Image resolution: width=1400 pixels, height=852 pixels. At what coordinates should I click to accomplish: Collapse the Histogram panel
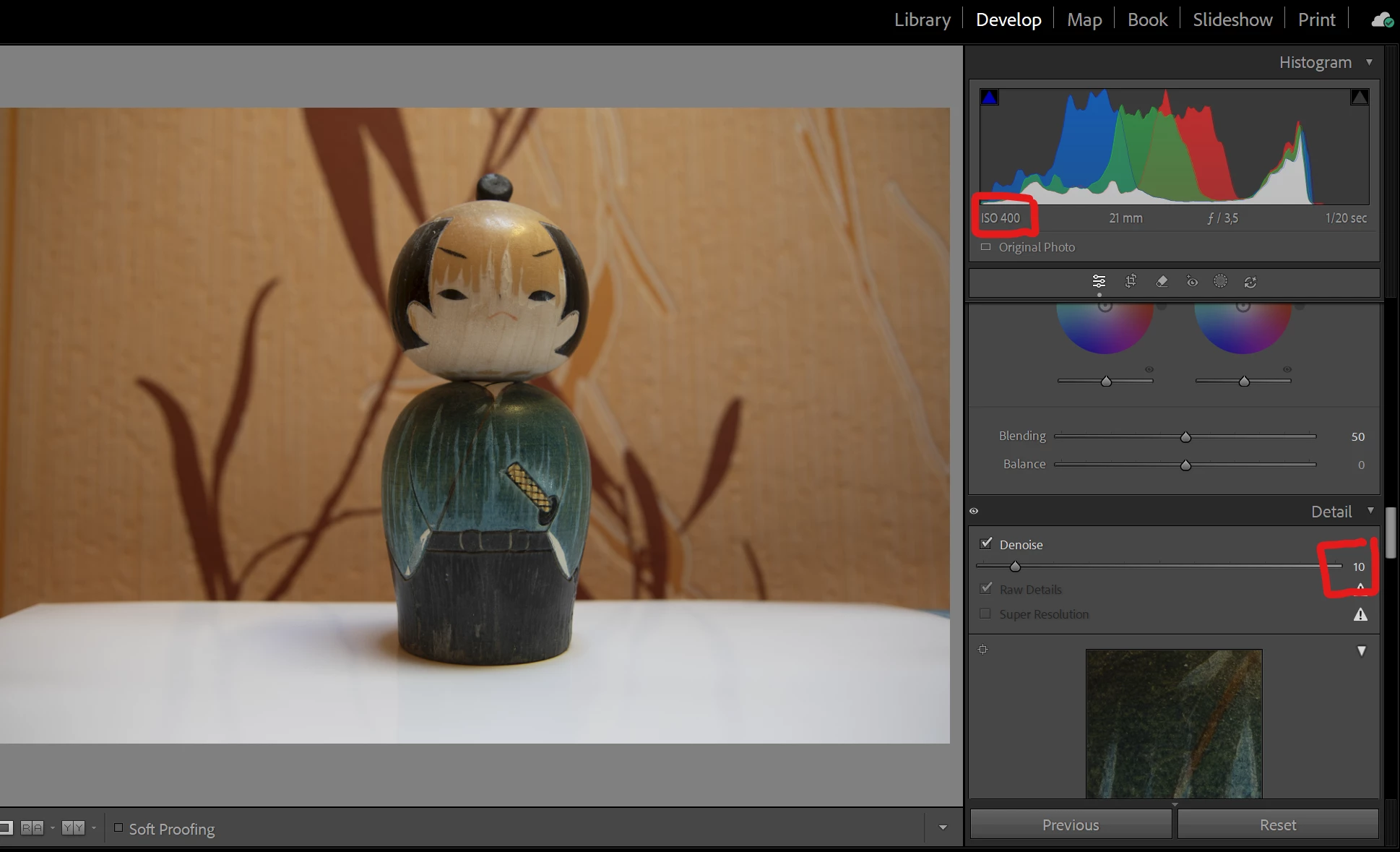coord(1369,62)
